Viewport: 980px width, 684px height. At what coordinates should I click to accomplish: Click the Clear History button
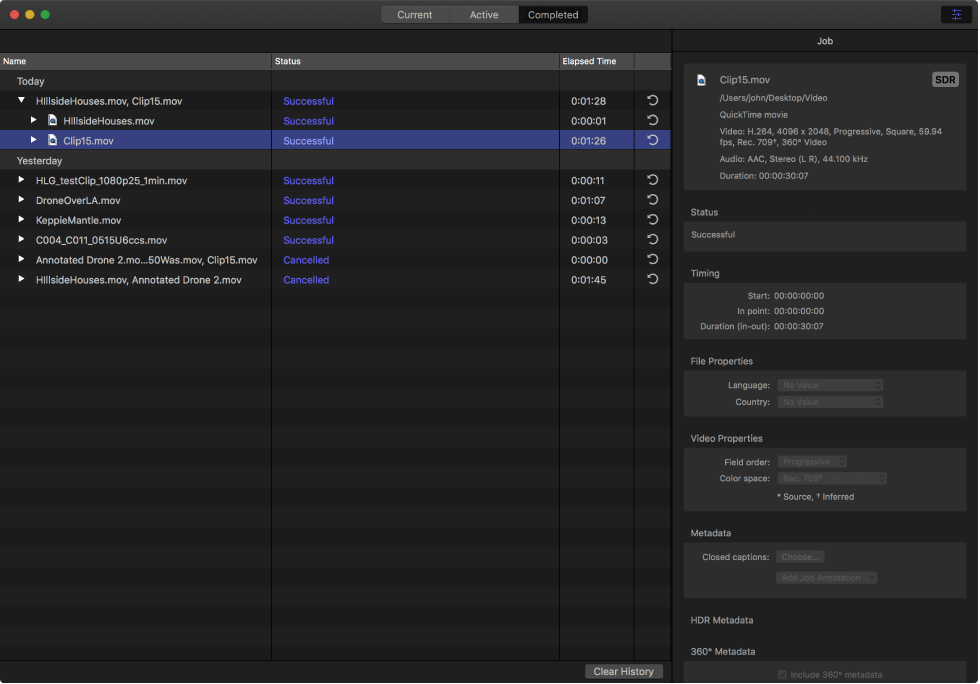pos(623,671)
